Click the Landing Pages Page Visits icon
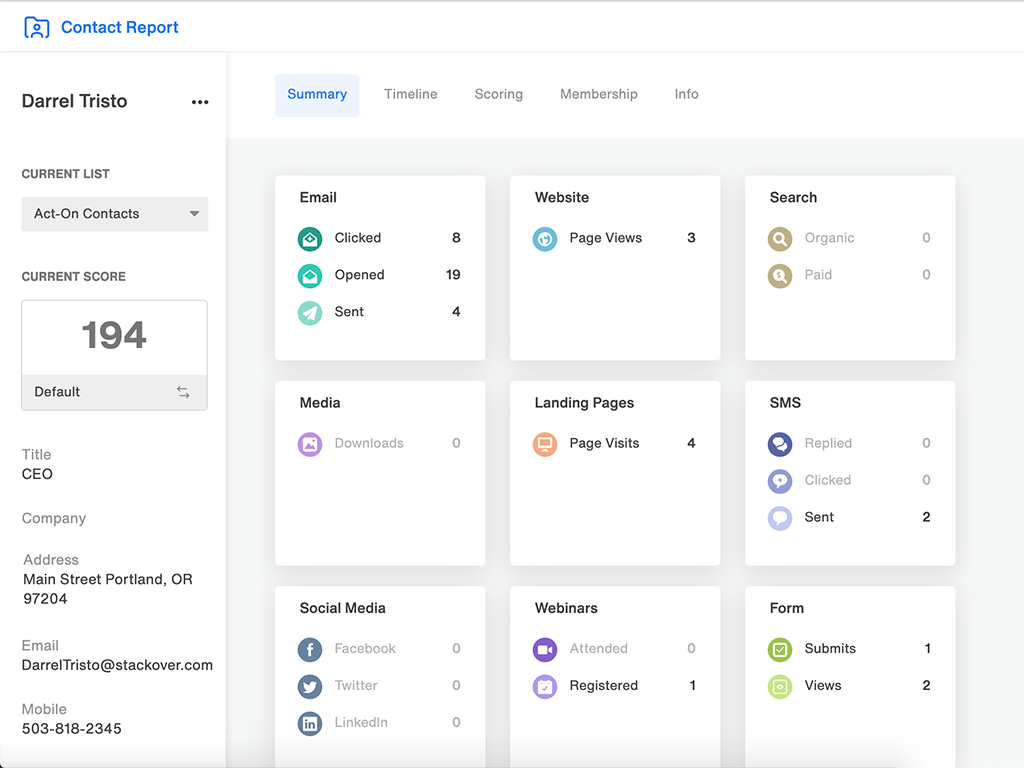Screen dimensions: 1024x768 coord(545,443)
